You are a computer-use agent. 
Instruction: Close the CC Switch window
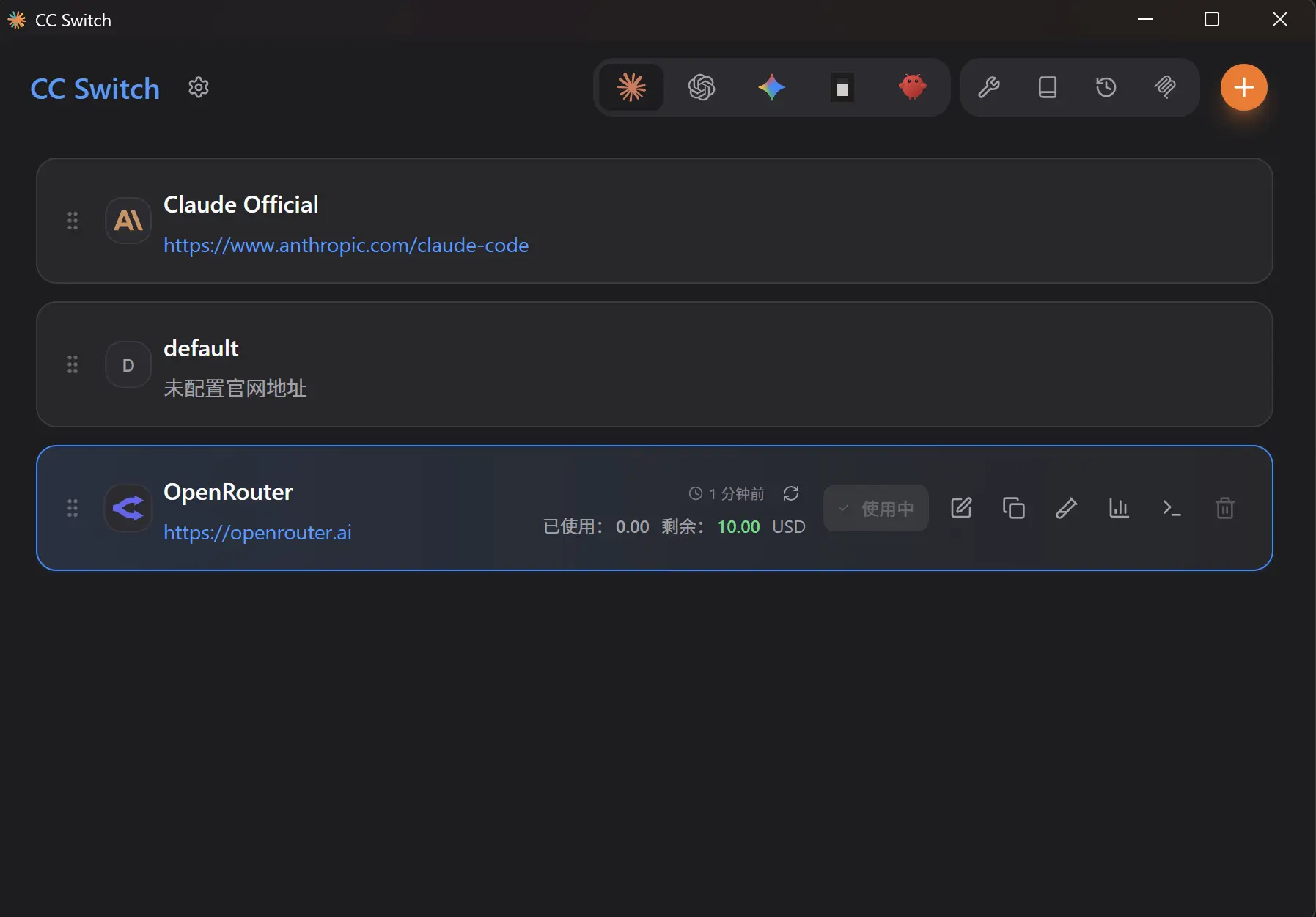pyautogui.click(x=1280, y=20)
